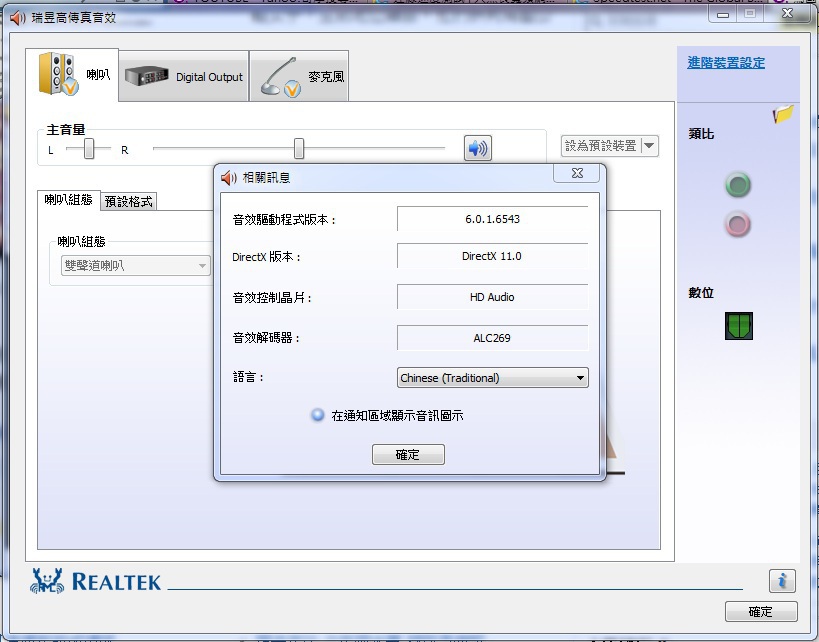Click 確定 in the 相關訊息 dialog
This screenshot has width=819, height=642.
(x=408, y=454)
